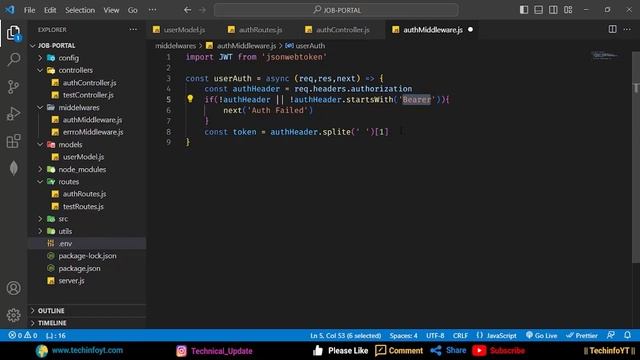Click the feedback icon in status bar
This screenshot has height=360, width=640.
(611, 335)
